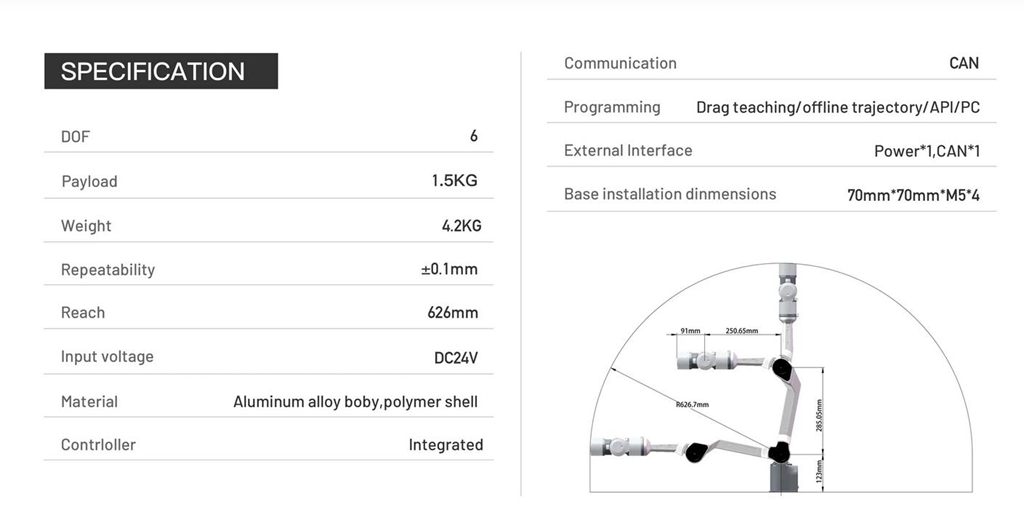This screenshot has height=528, width=1024.
Task: Click the DOF row label
Action: 76,137
